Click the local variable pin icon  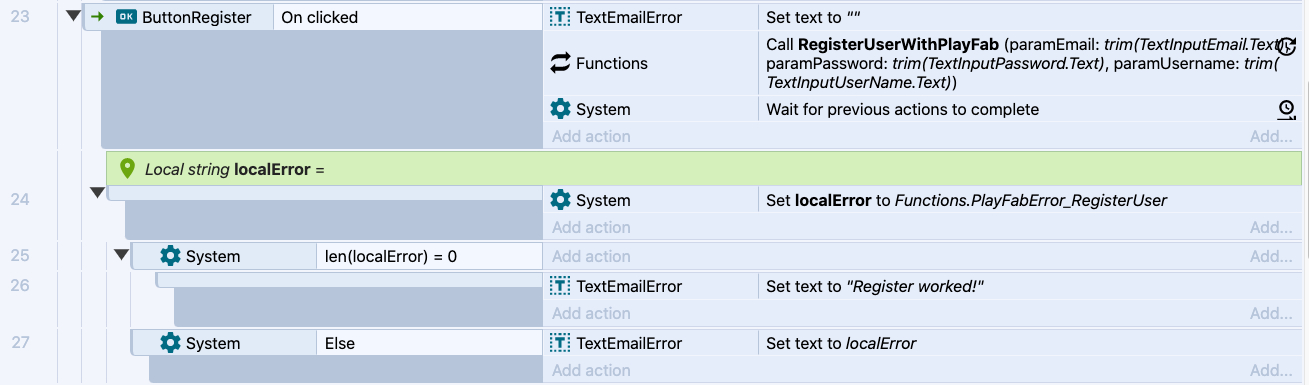point(127,169)
